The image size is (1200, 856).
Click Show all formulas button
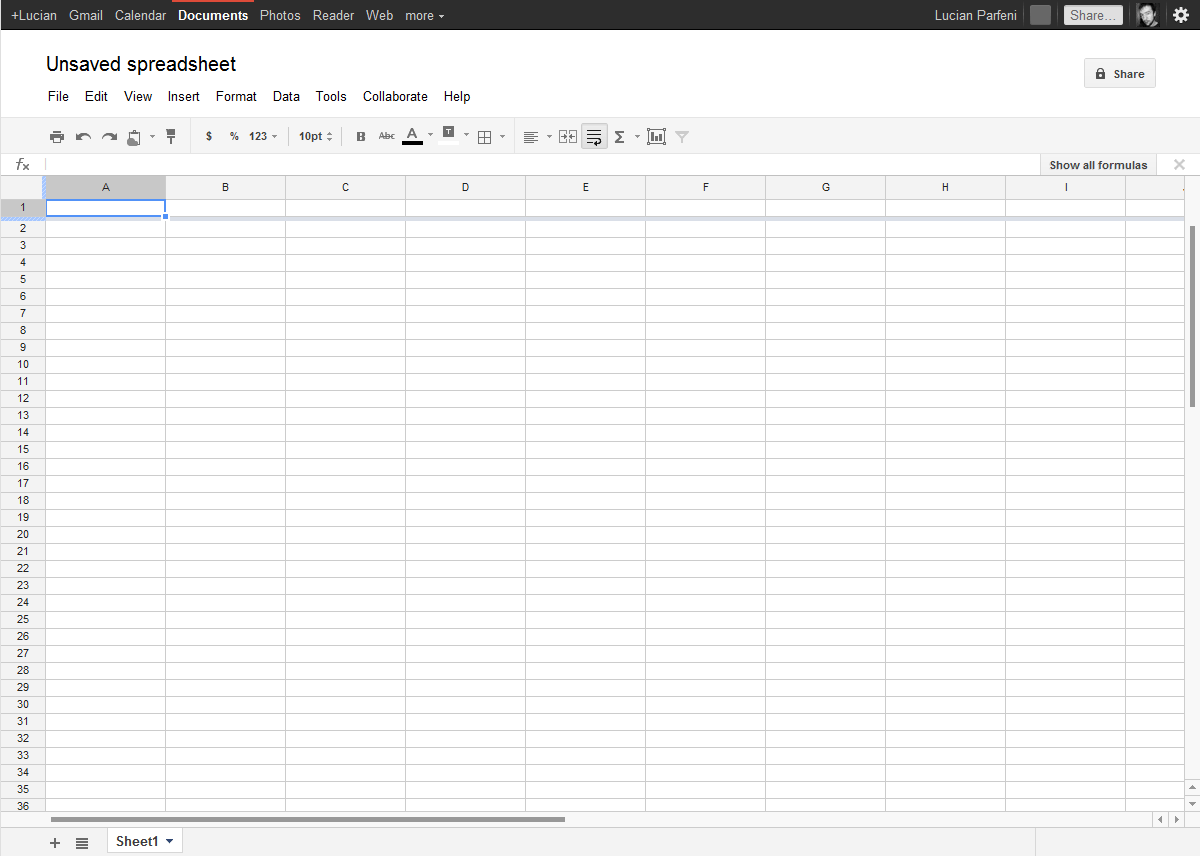pyautogui.click(x=1098, y=165)
